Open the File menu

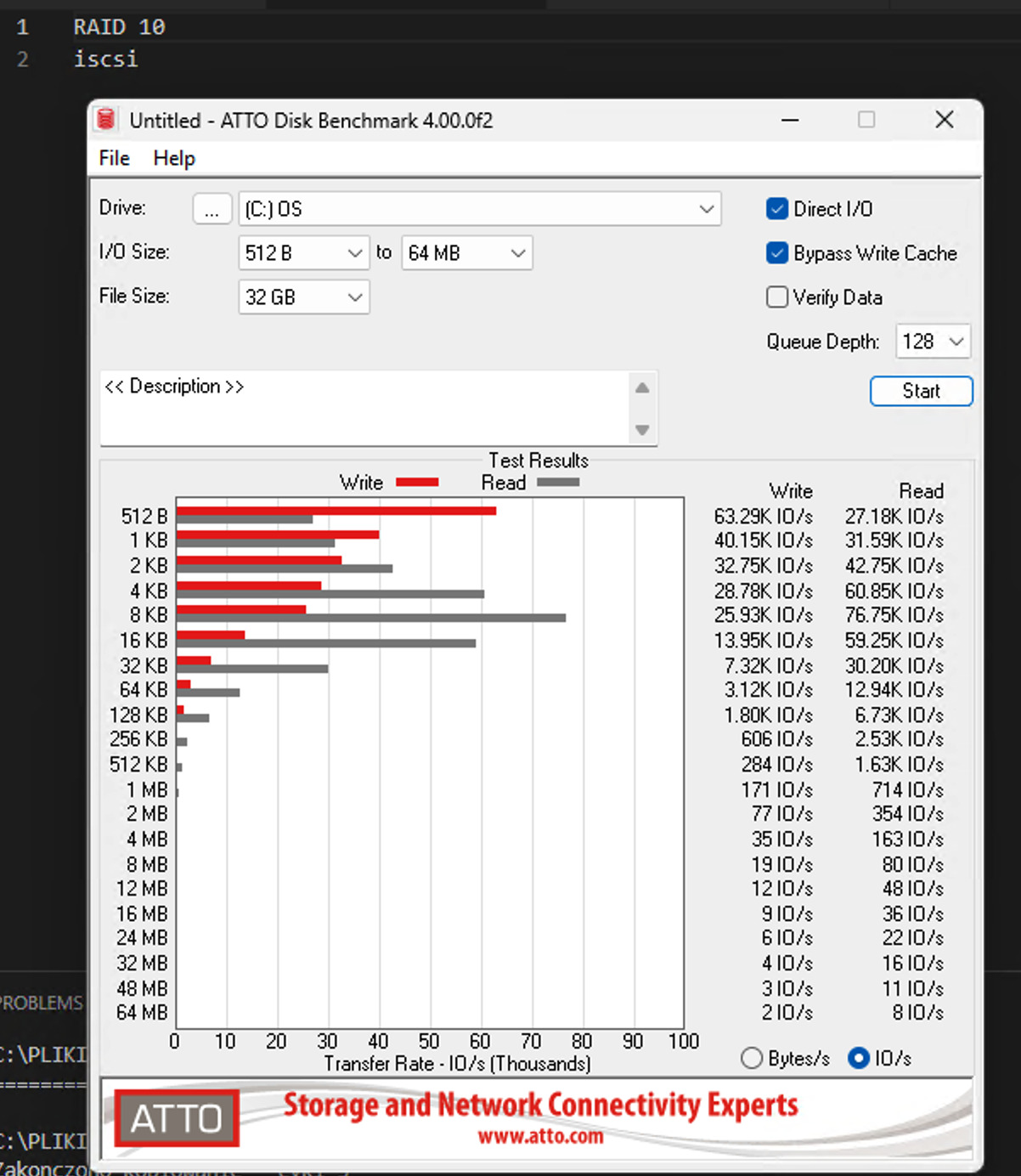(114, 158)
